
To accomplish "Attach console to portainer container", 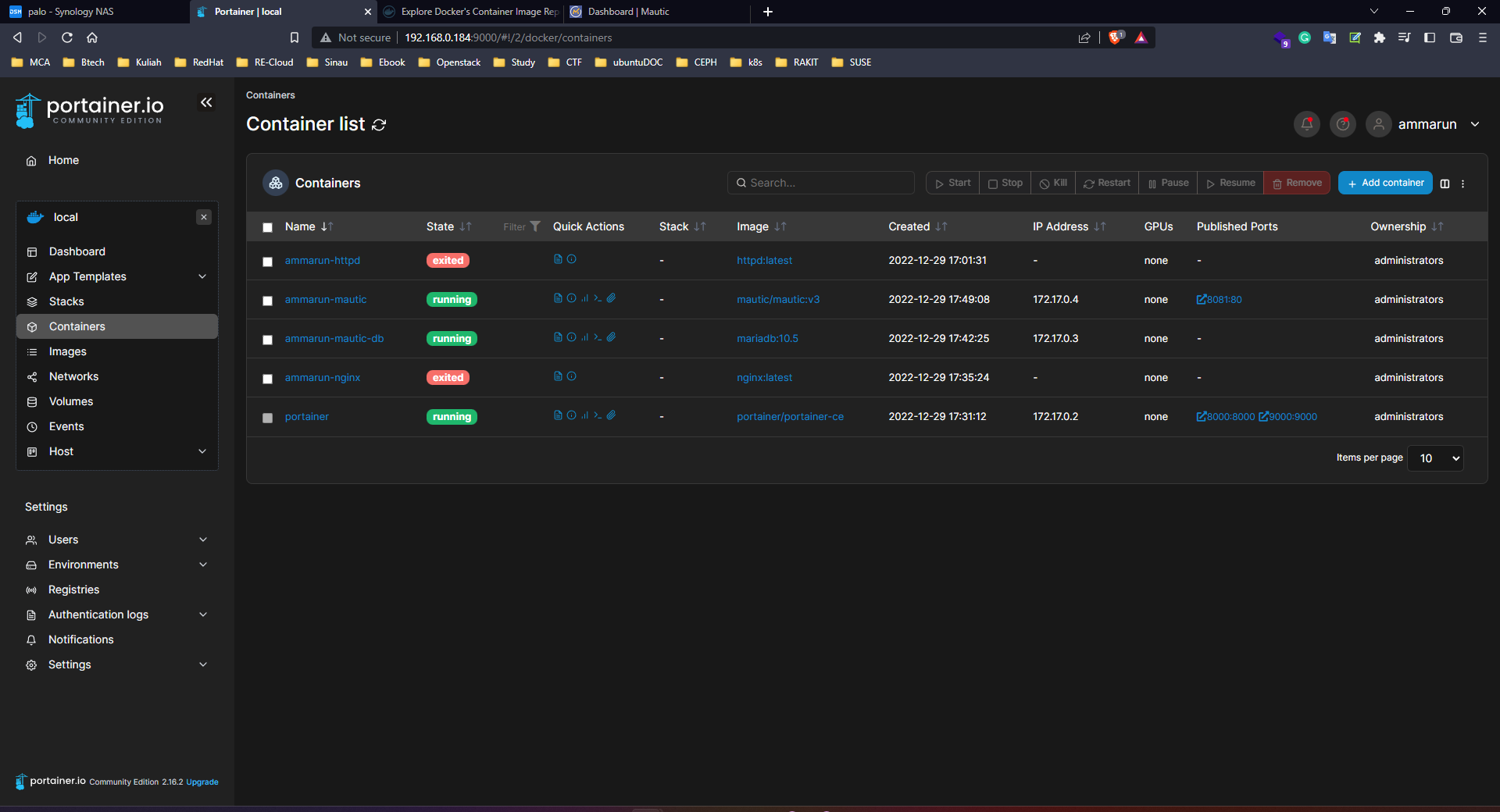I will (611, 415).
